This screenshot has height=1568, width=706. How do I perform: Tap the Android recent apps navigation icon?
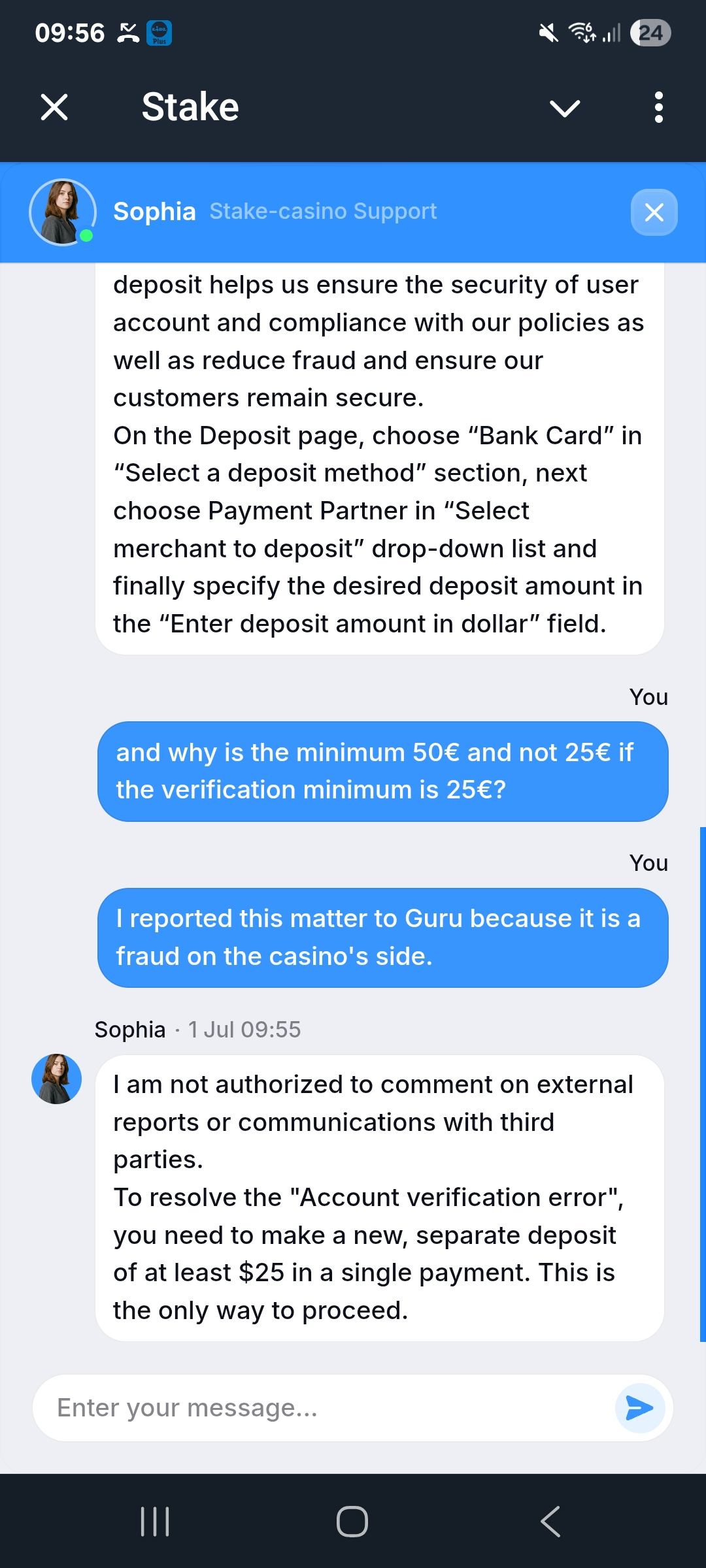pos(156,1522)
